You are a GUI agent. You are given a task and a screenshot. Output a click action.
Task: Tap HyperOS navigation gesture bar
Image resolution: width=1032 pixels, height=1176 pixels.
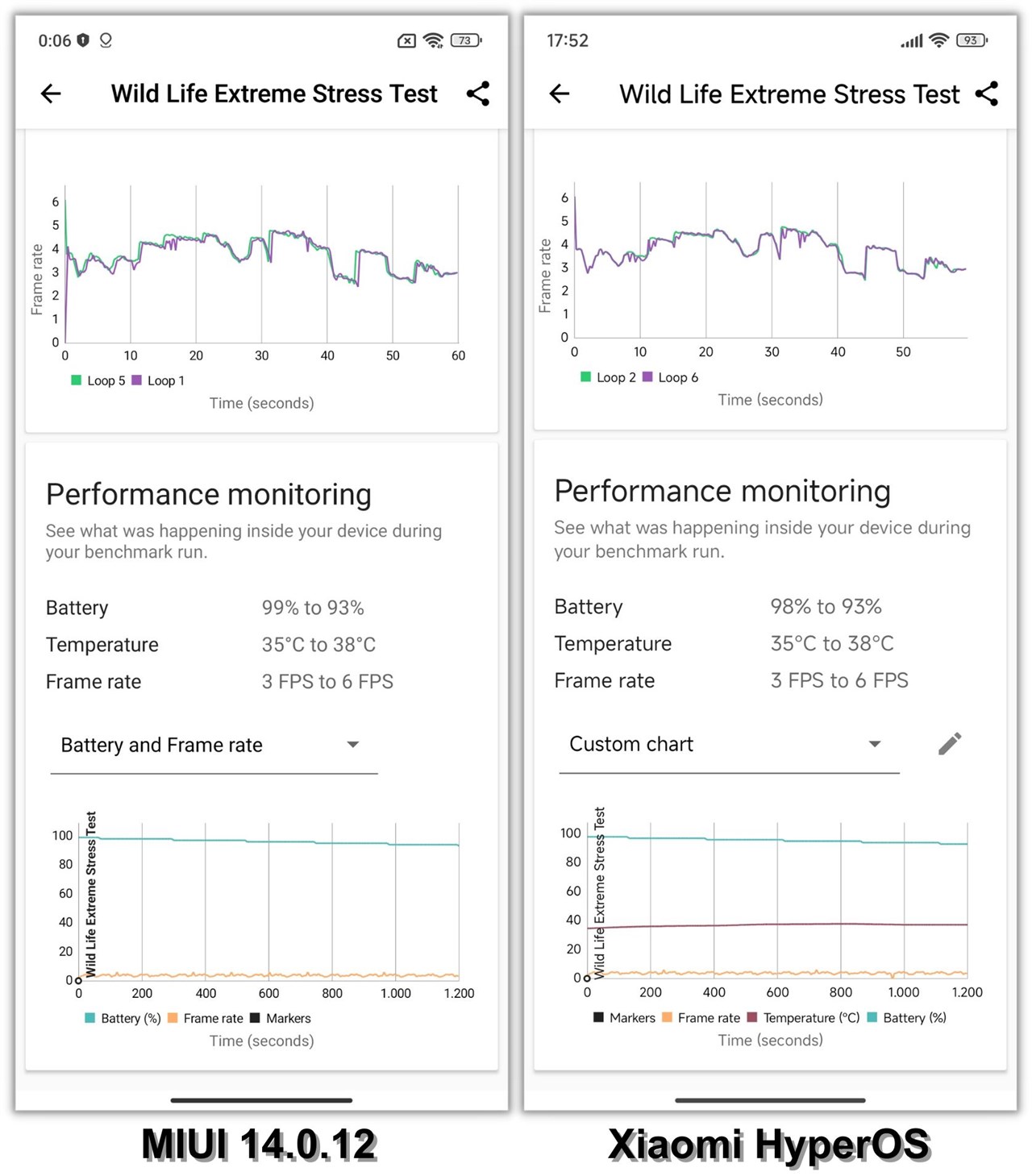(x=770, y=1099)
